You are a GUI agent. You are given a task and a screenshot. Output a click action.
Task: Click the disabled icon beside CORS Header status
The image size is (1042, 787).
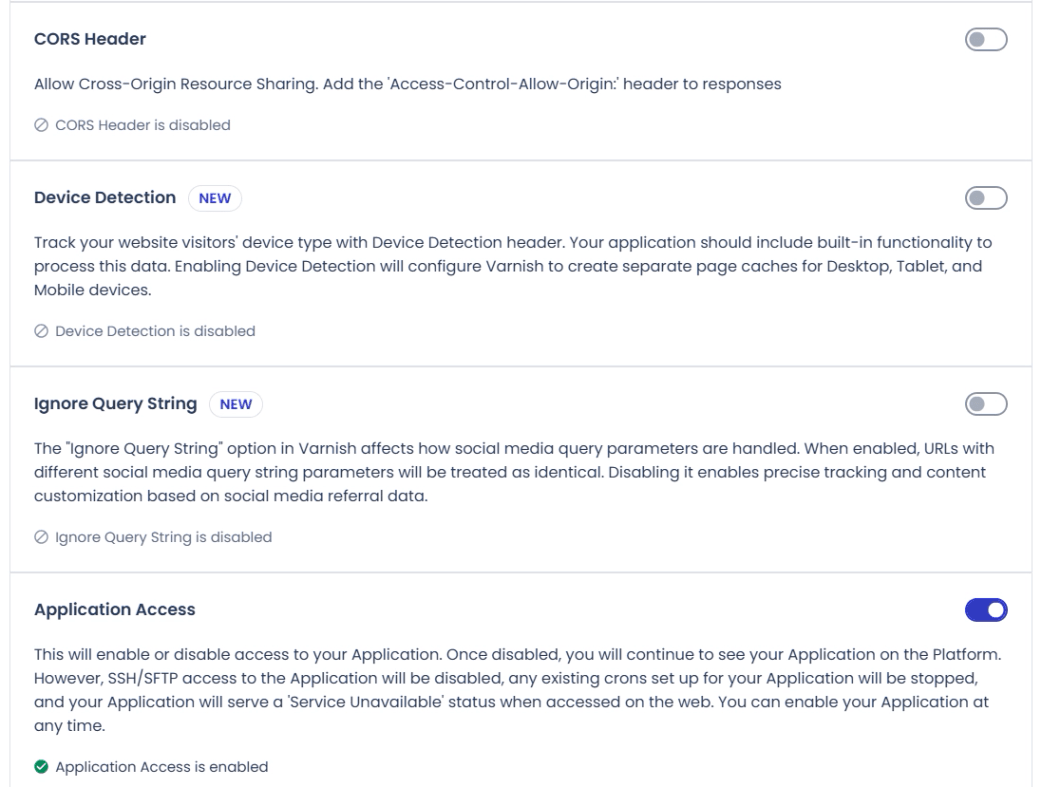click(41, 126)
